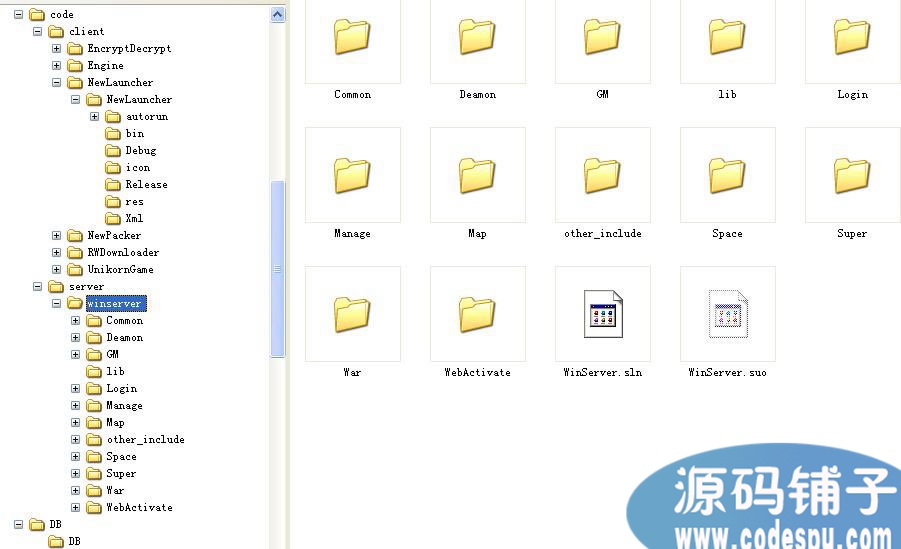Image resolution: width=901 pixels, height=549 pixels.
Task: Select the Space item in tree
Action: (121, 456)
